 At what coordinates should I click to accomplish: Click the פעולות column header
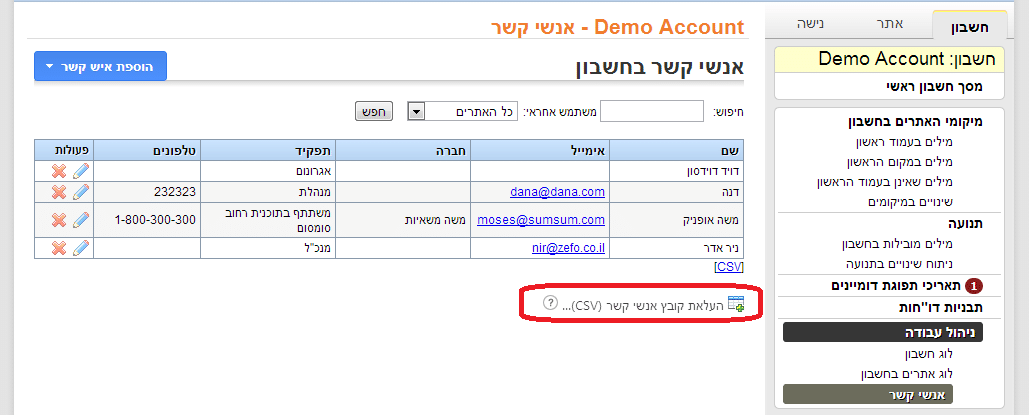(x=64, y=150)
